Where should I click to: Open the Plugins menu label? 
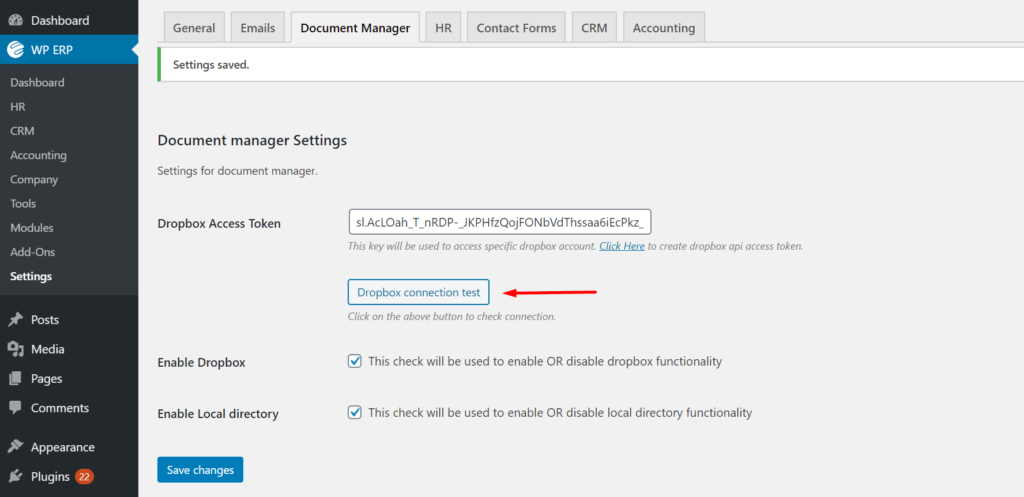[x=50, y=477]
